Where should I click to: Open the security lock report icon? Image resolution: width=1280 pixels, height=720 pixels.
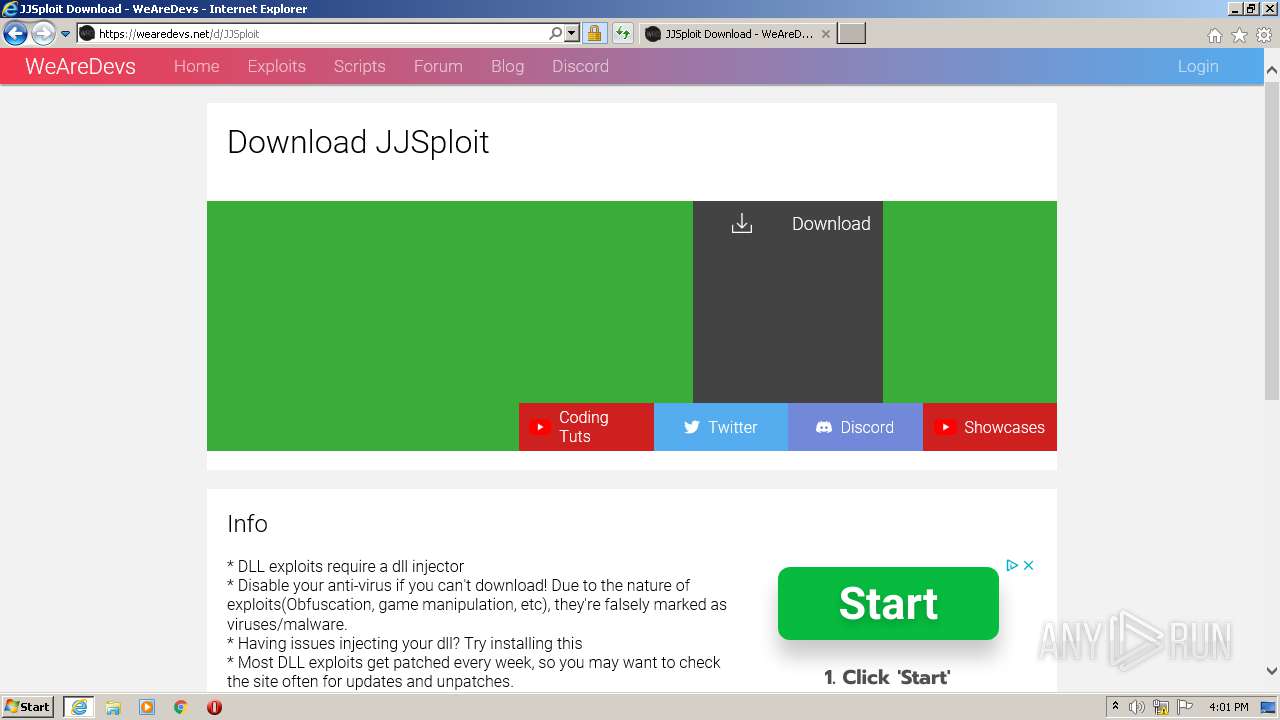coord(594,34)
